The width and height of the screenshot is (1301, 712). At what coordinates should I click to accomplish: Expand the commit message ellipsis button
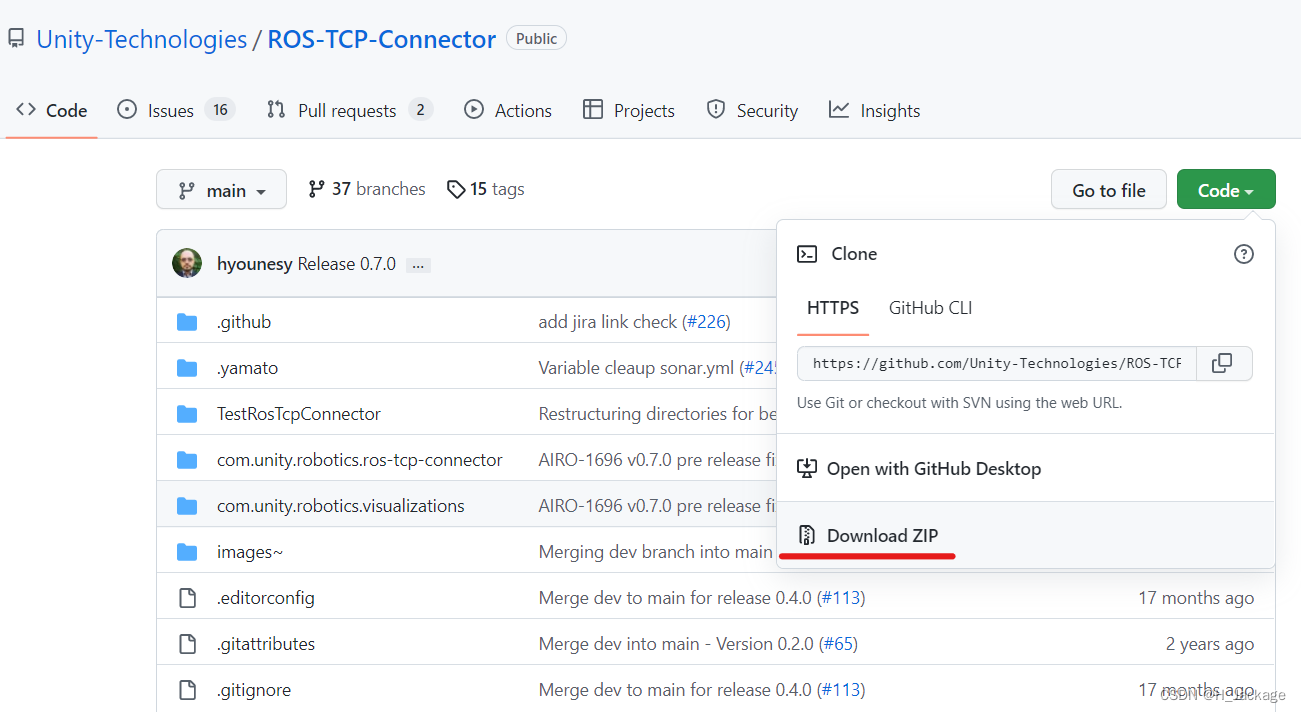[418, 265]
